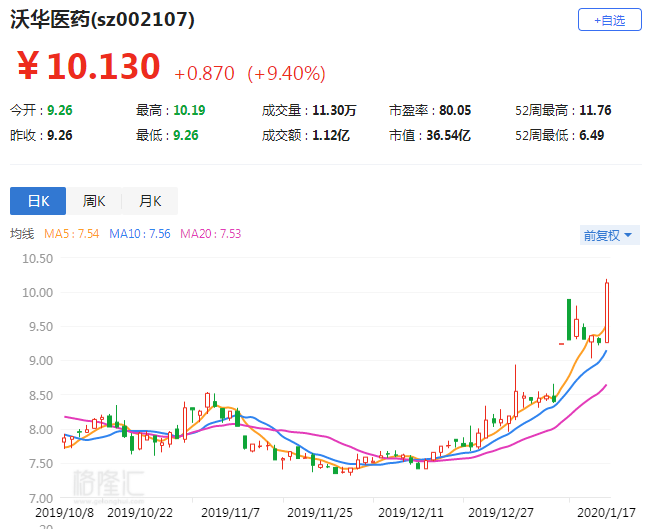Add stock to watchlist with +自选 button
The height and width of the screenshot is (529, 650).
tap(609, 19)
